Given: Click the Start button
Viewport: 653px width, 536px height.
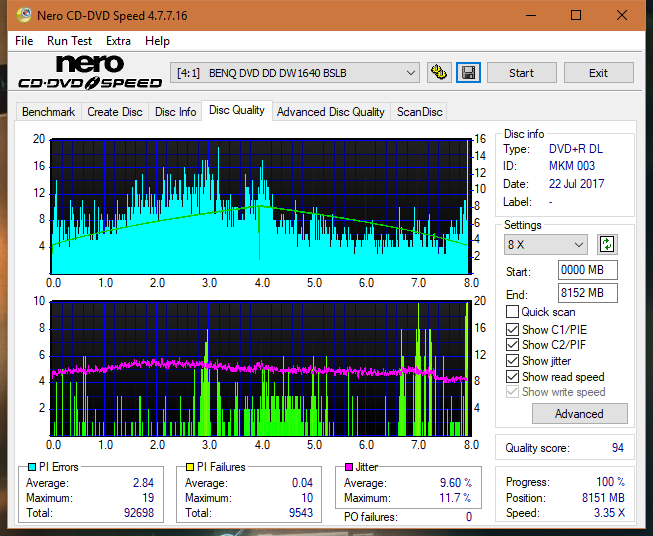Looking at the screenshot, I should pos(521,73).
